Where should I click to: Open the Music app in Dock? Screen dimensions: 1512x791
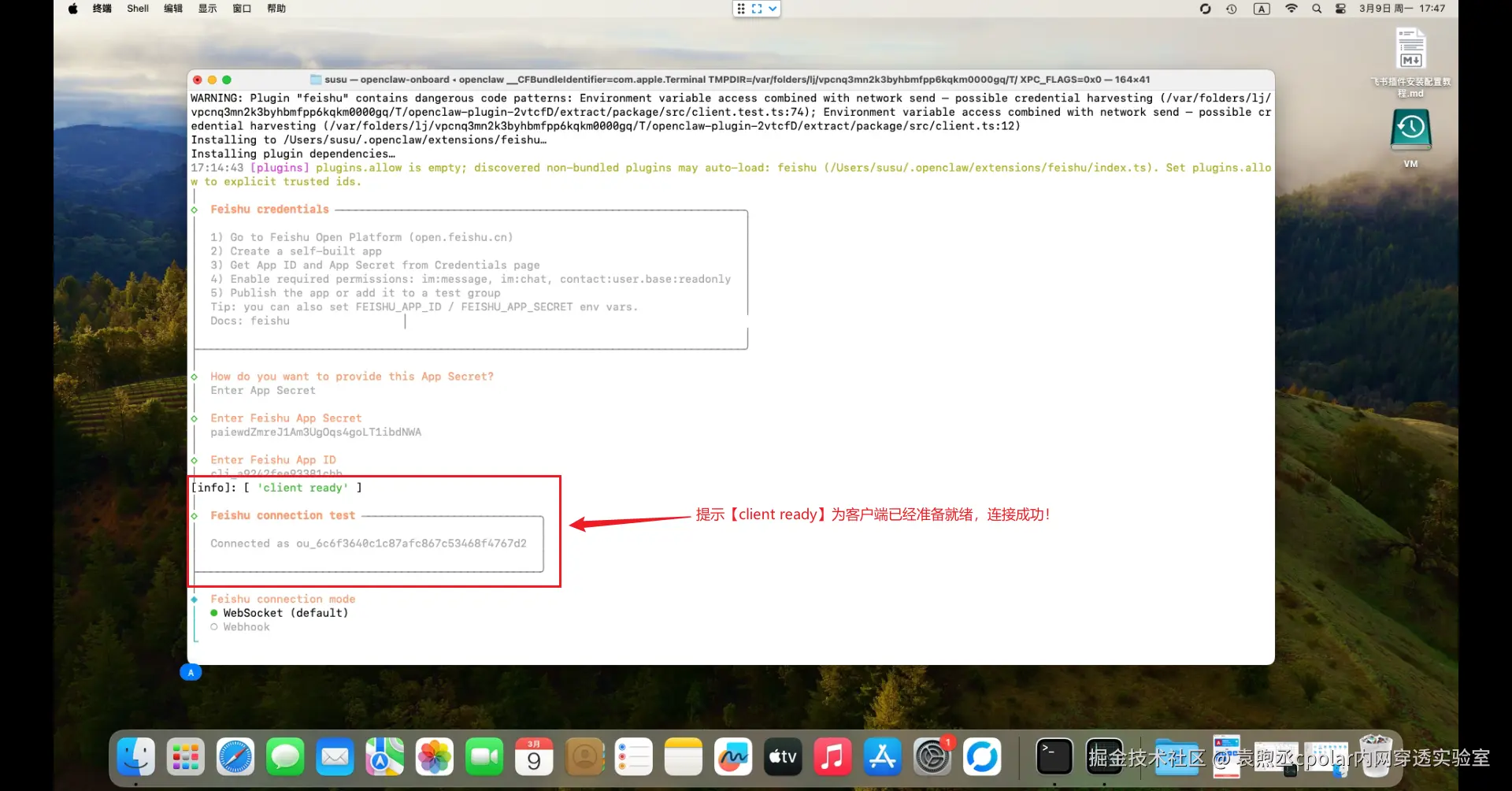832,757
